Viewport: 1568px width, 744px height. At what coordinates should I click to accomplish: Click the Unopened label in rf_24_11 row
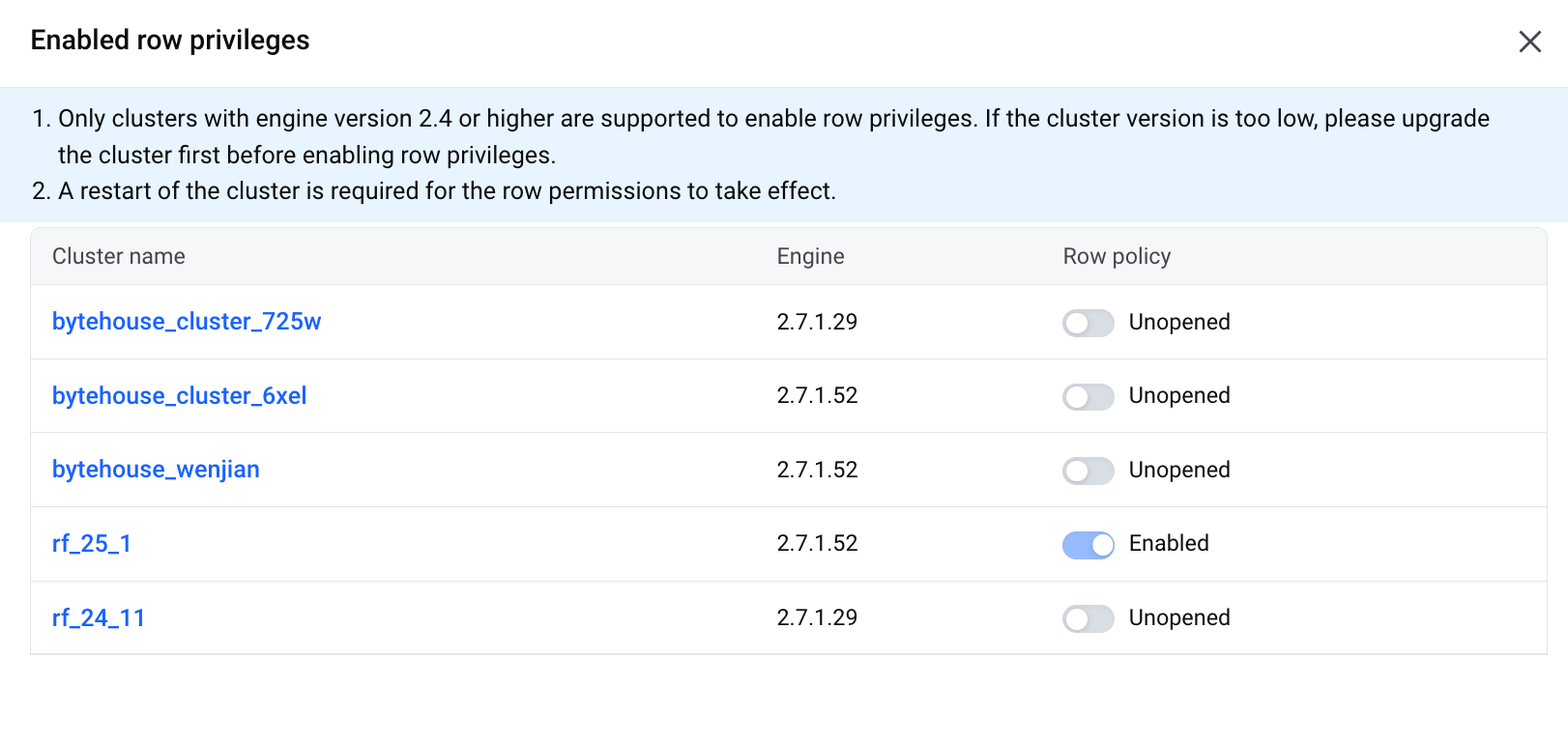(x=1179, y=617)
